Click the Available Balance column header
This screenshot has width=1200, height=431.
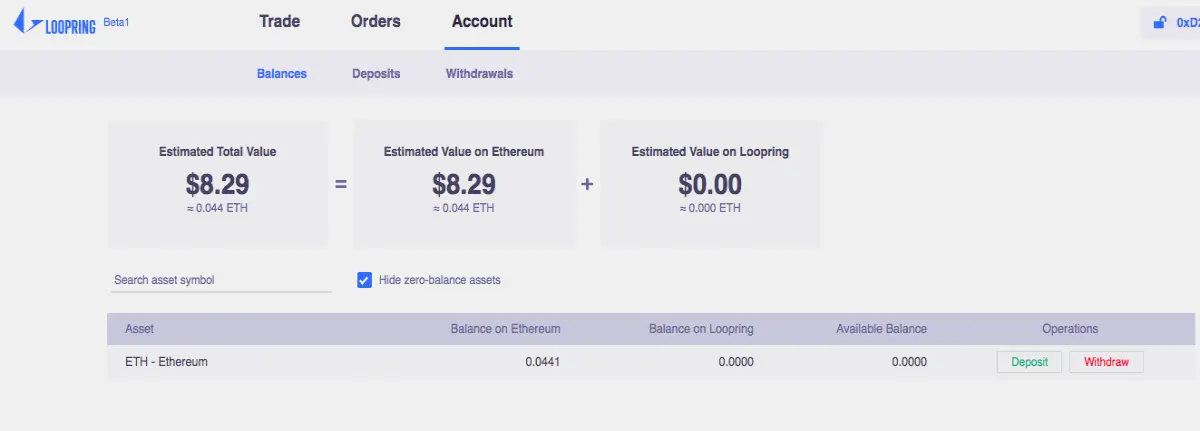[x=881, y=329]
